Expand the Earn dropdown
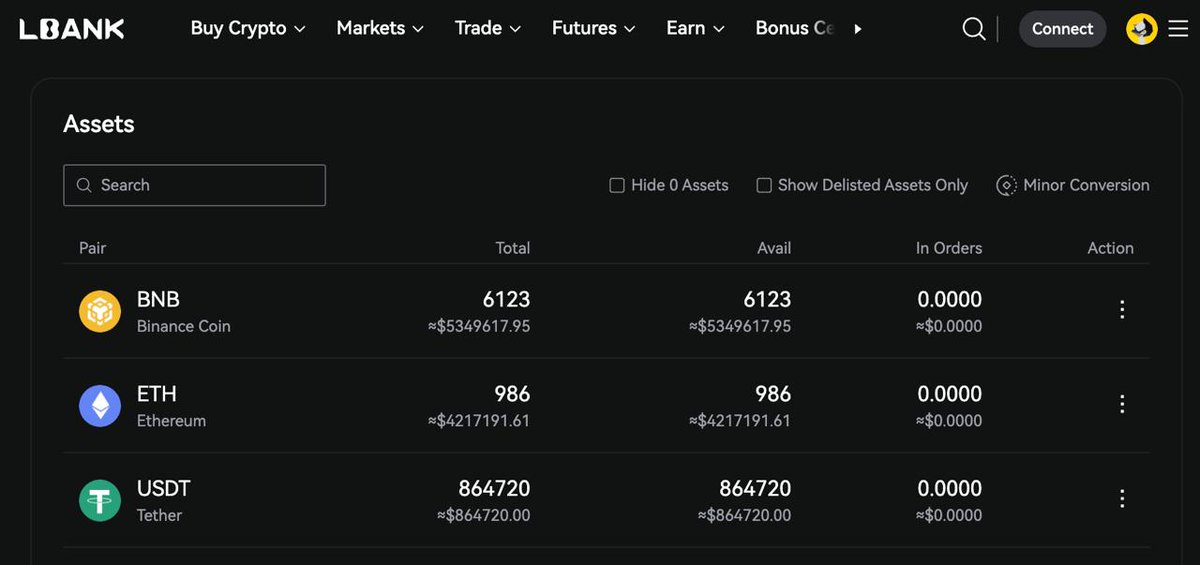Screen dimensions: 1200x565 pyautogui.click(x=695, y=28)
